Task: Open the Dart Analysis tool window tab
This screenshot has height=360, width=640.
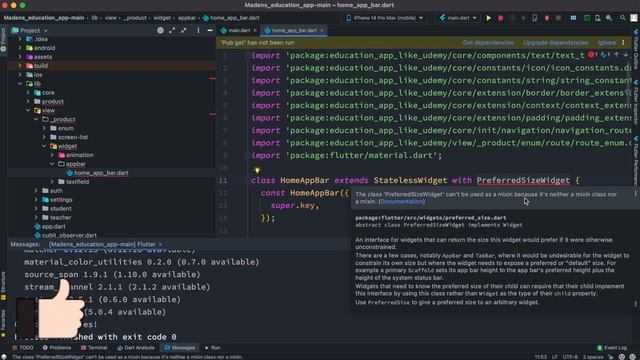Action: tap(136, 348)
